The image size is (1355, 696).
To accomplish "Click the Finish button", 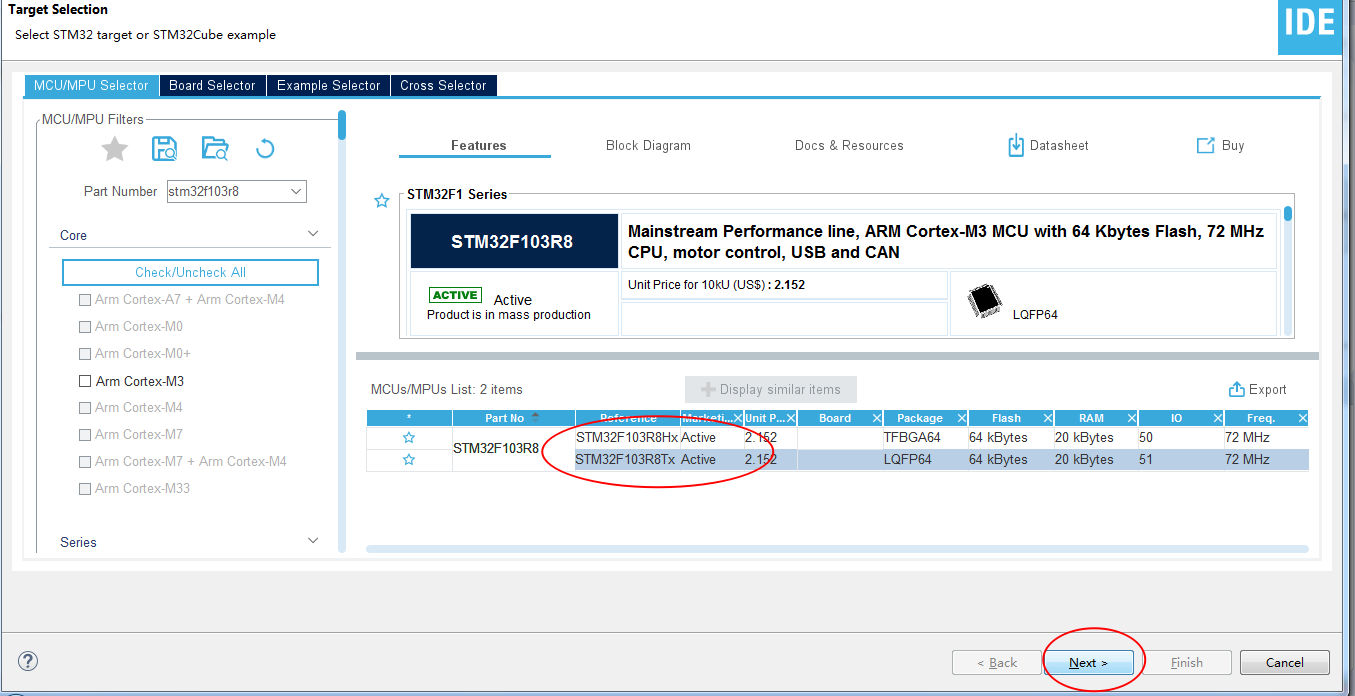I will pos(1187,662).
